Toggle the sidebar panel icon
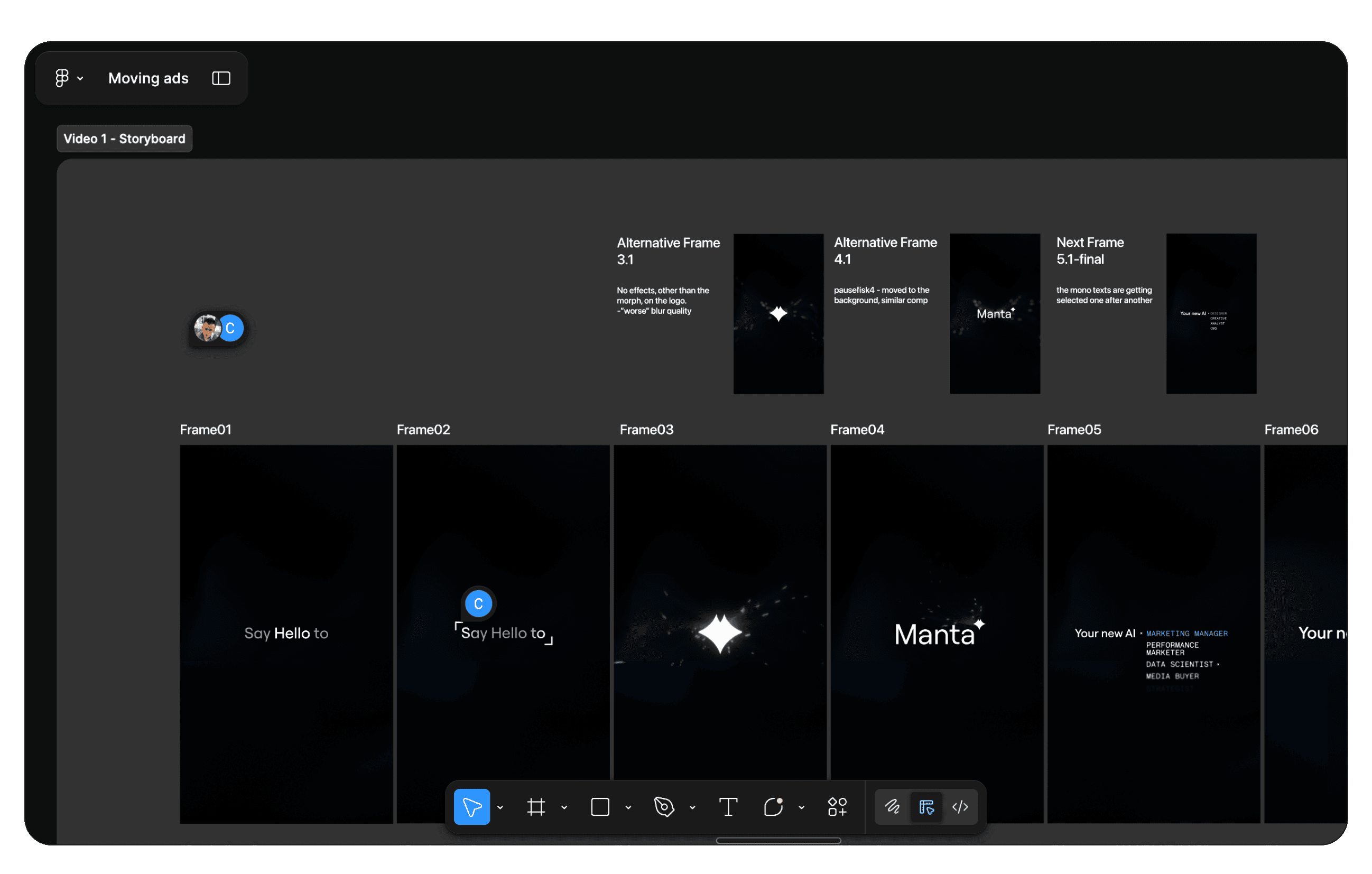 pos(221,78)
